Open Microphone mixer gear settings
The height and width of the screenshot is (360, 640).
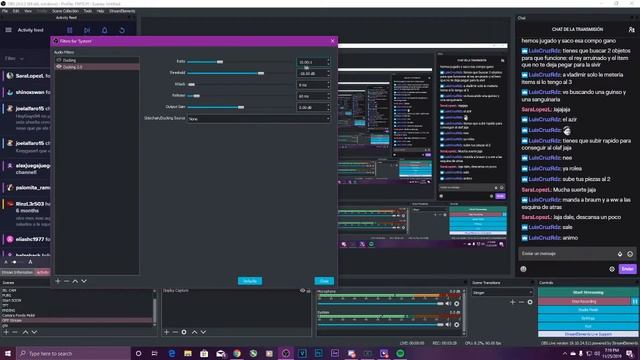pyautogui.click(x=457, y=303)
